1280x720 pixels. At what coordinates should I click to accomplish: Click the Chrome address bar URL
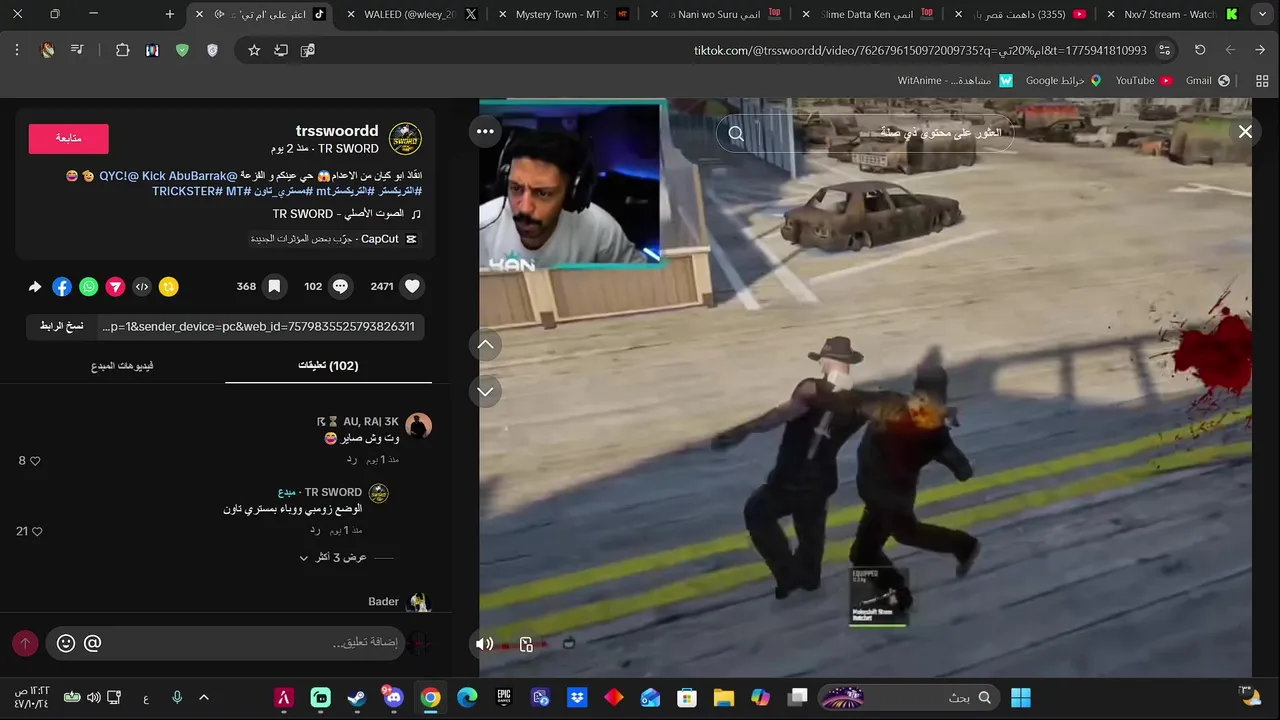pos(920,50)
